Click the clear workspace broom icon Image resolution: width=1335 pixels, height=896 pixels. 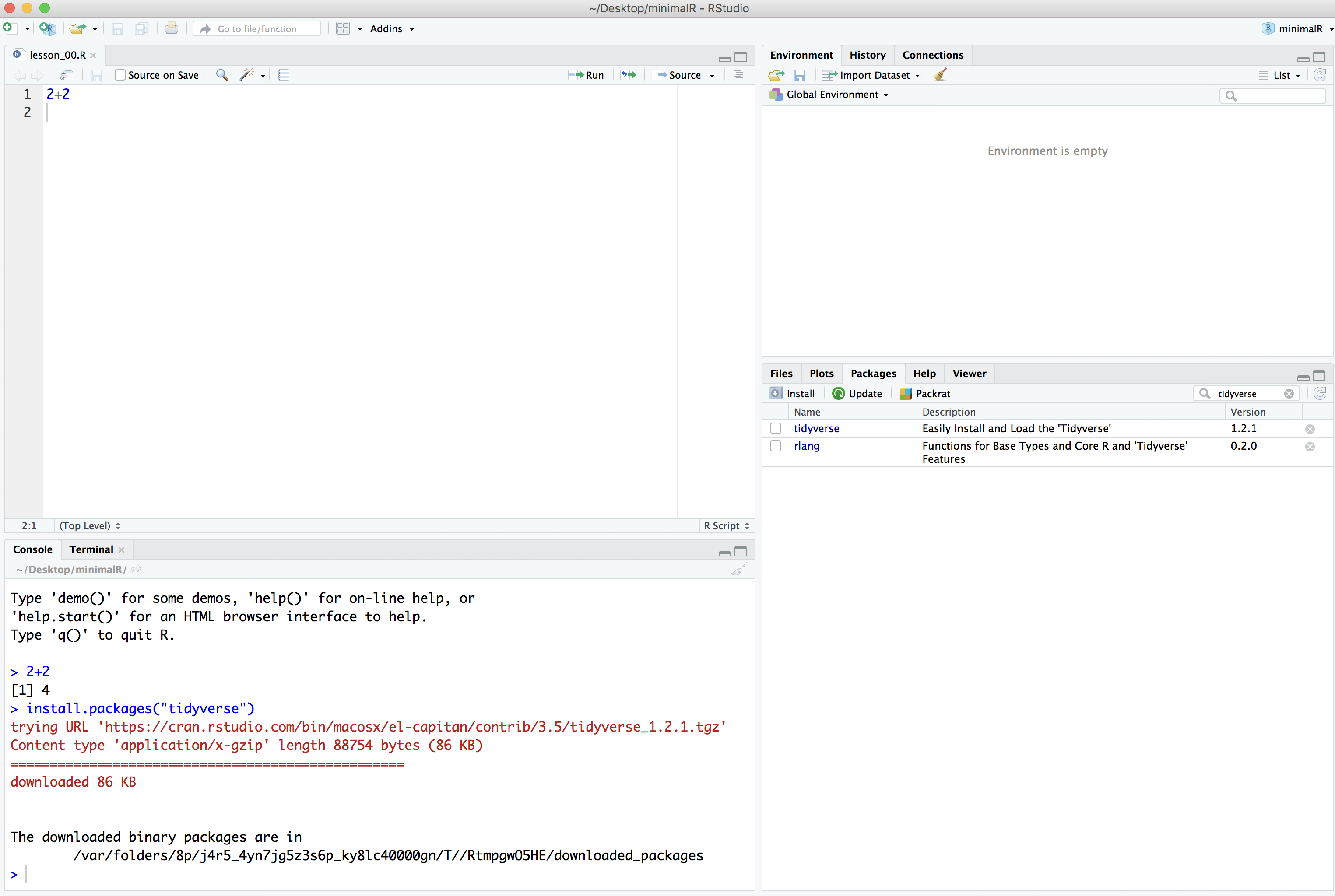coord(940,75)
